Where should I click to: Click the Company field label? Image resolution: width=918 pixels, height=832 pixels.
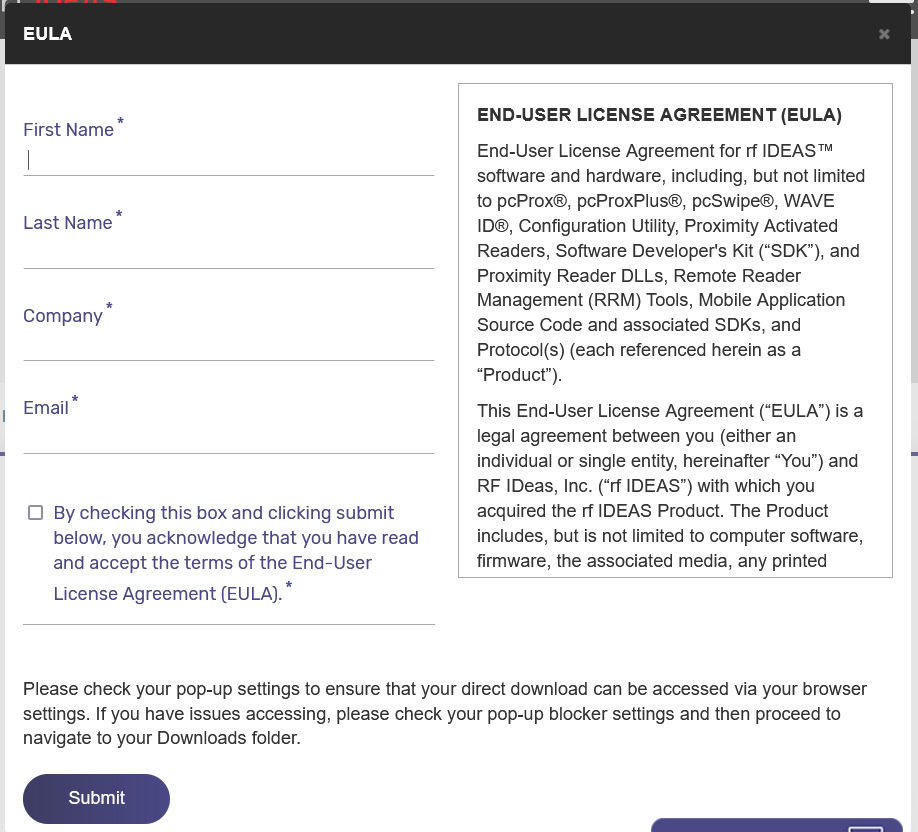tap(61, 316)
